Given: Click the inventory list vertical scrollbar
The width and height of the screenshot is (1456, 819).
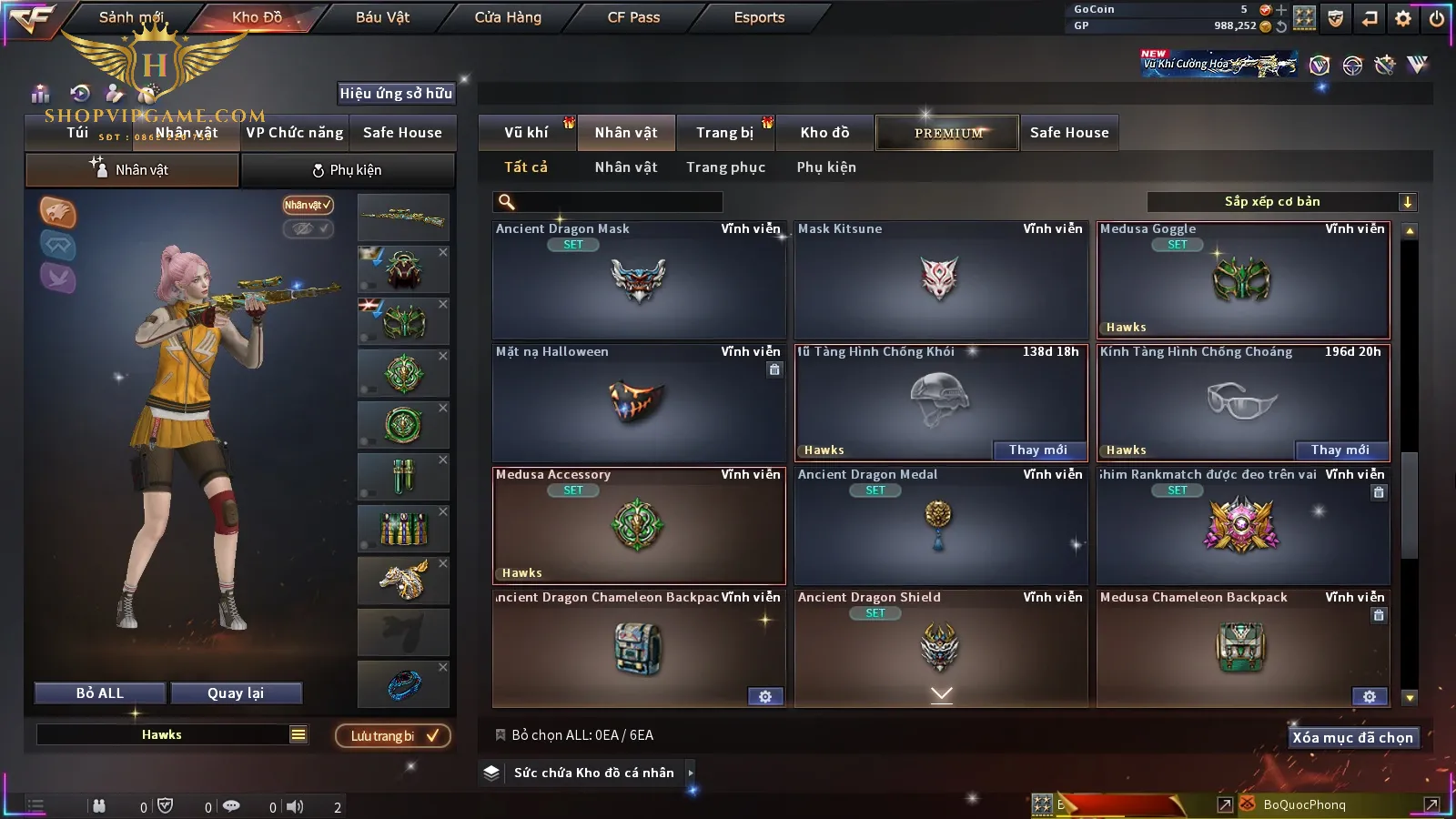Looking at the screenshot, I should click(1410, 464).
